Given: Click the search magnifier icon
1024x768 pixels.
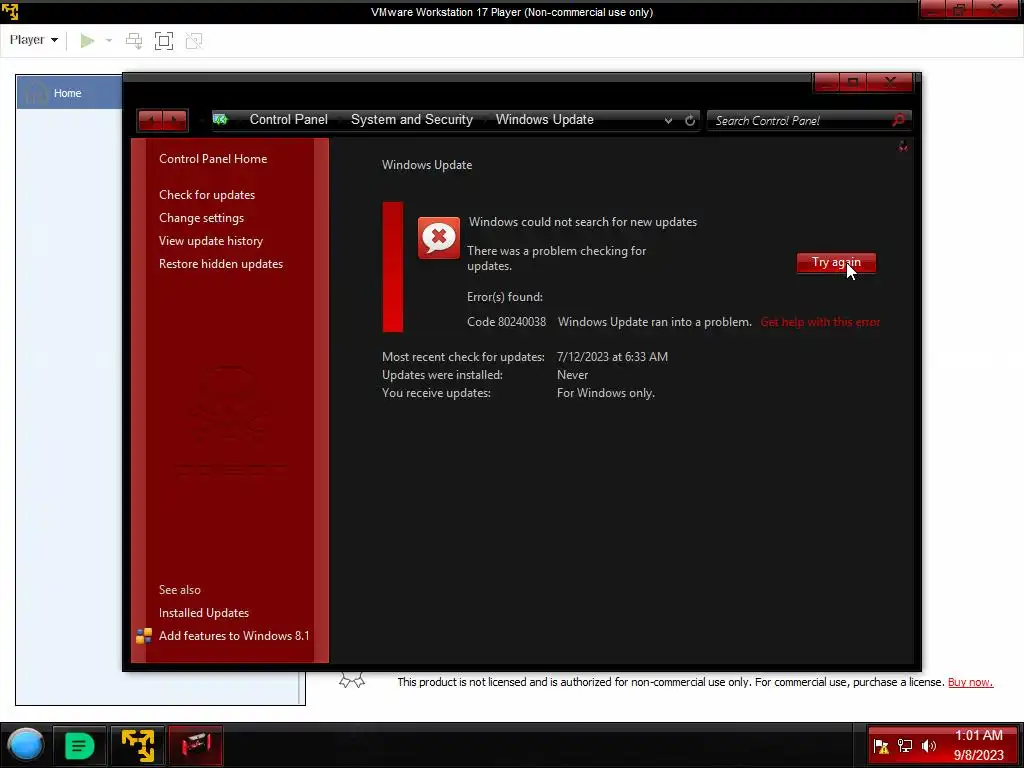Looking at the screenshot, I should click(899, 120).
